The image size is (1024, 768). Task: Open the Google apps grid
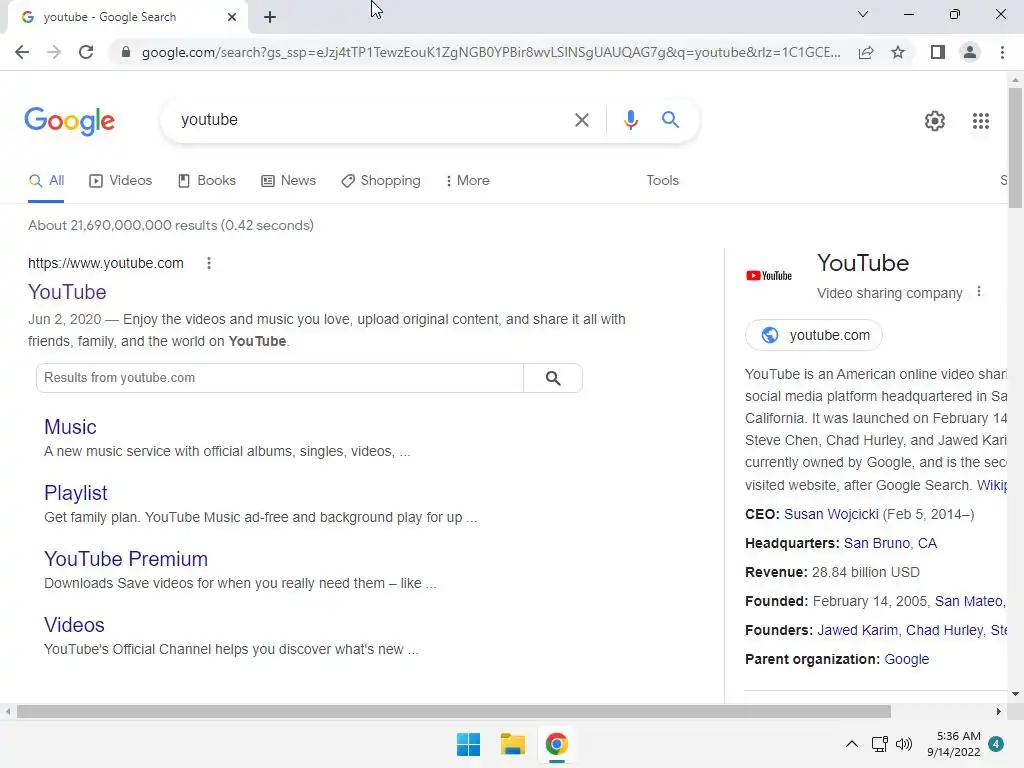[x=980, y=121]
